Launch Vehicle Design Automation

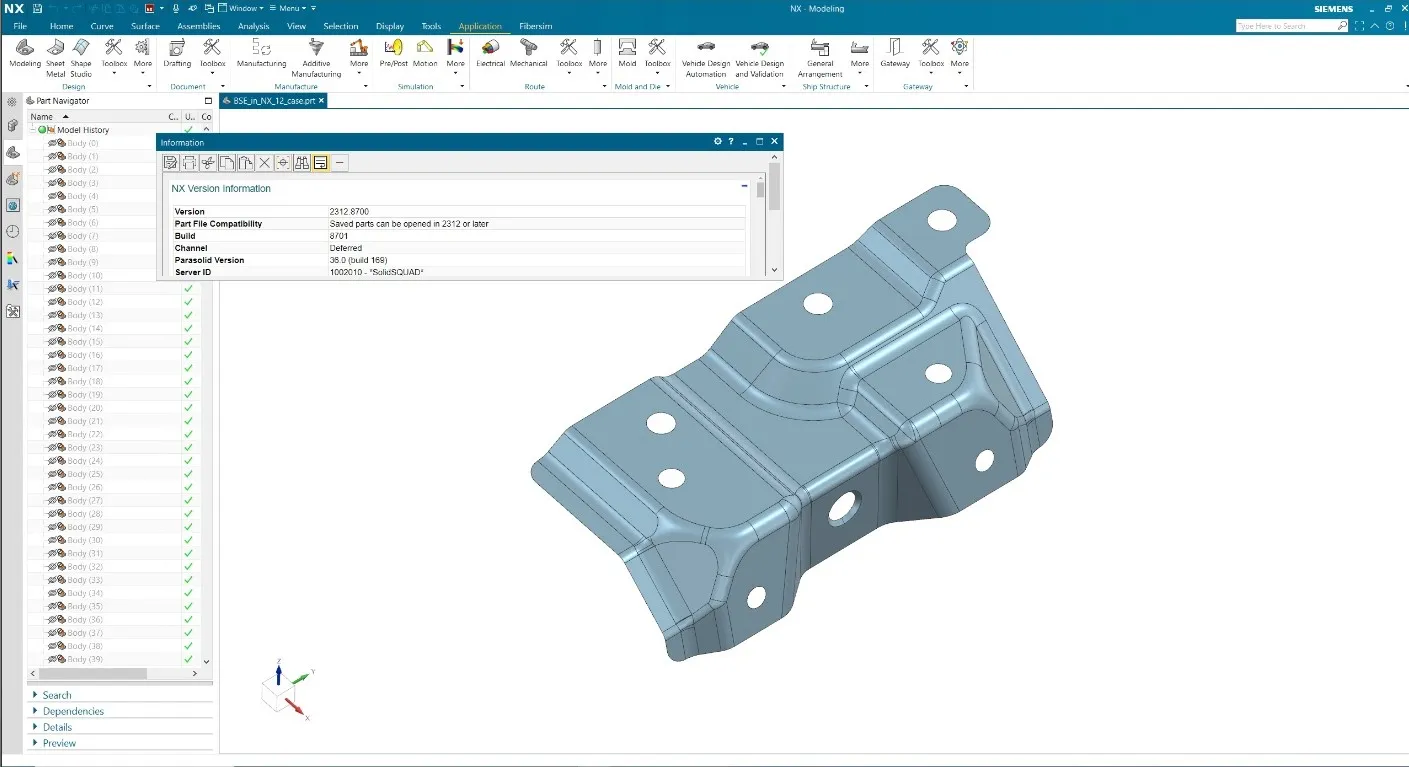point(706,57)
